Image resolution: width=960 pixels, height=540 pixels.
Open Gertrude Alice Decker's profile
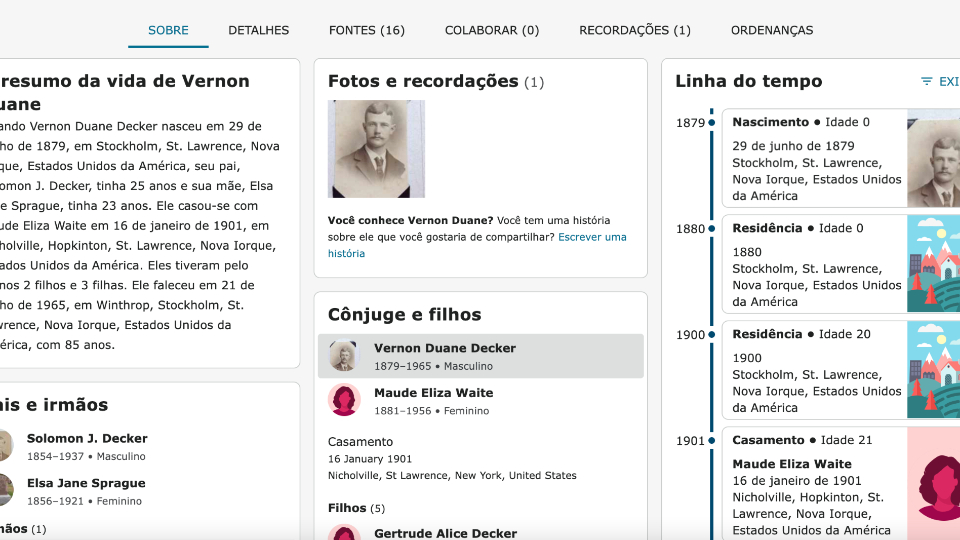445,533
